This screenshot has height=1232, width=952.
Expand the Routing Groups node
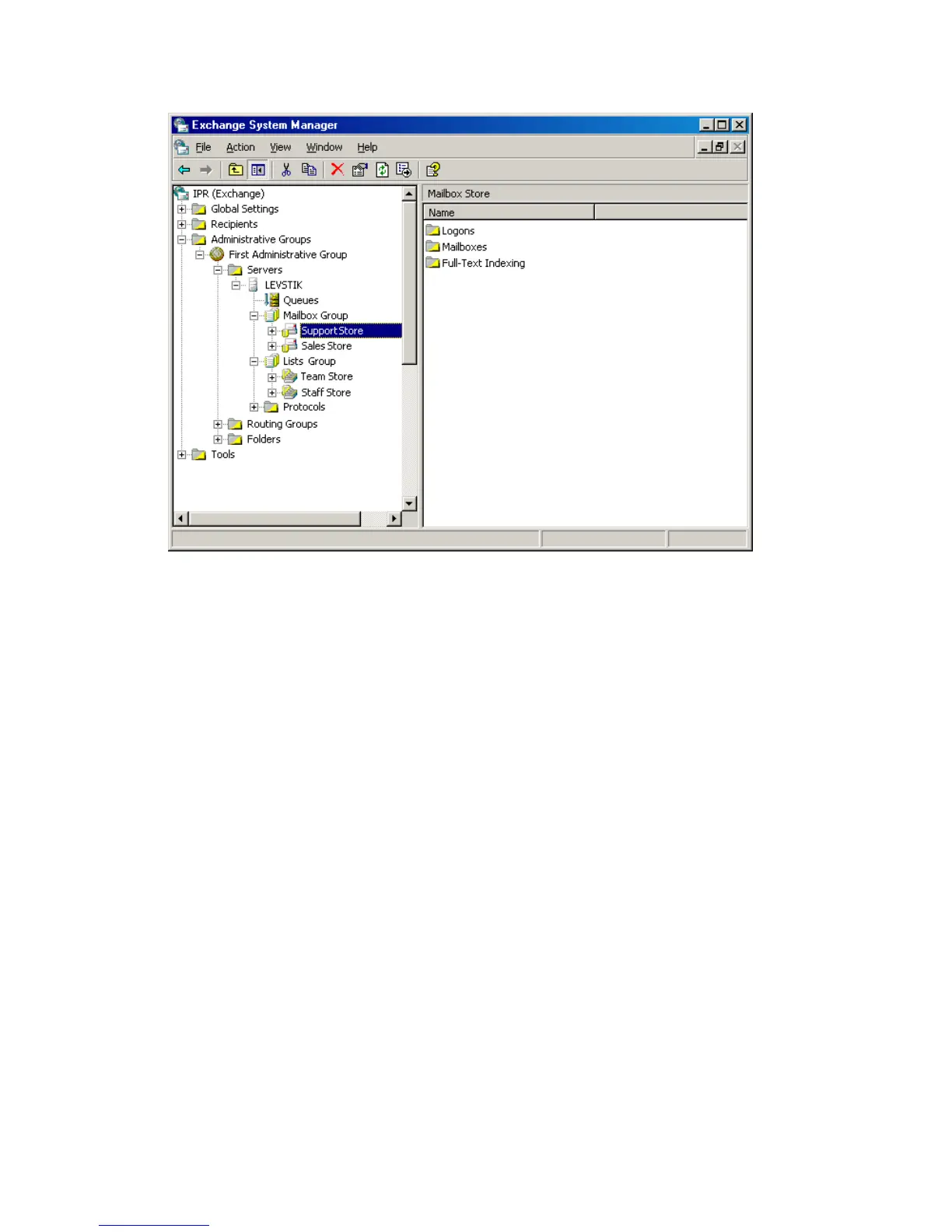pos(218,425)
